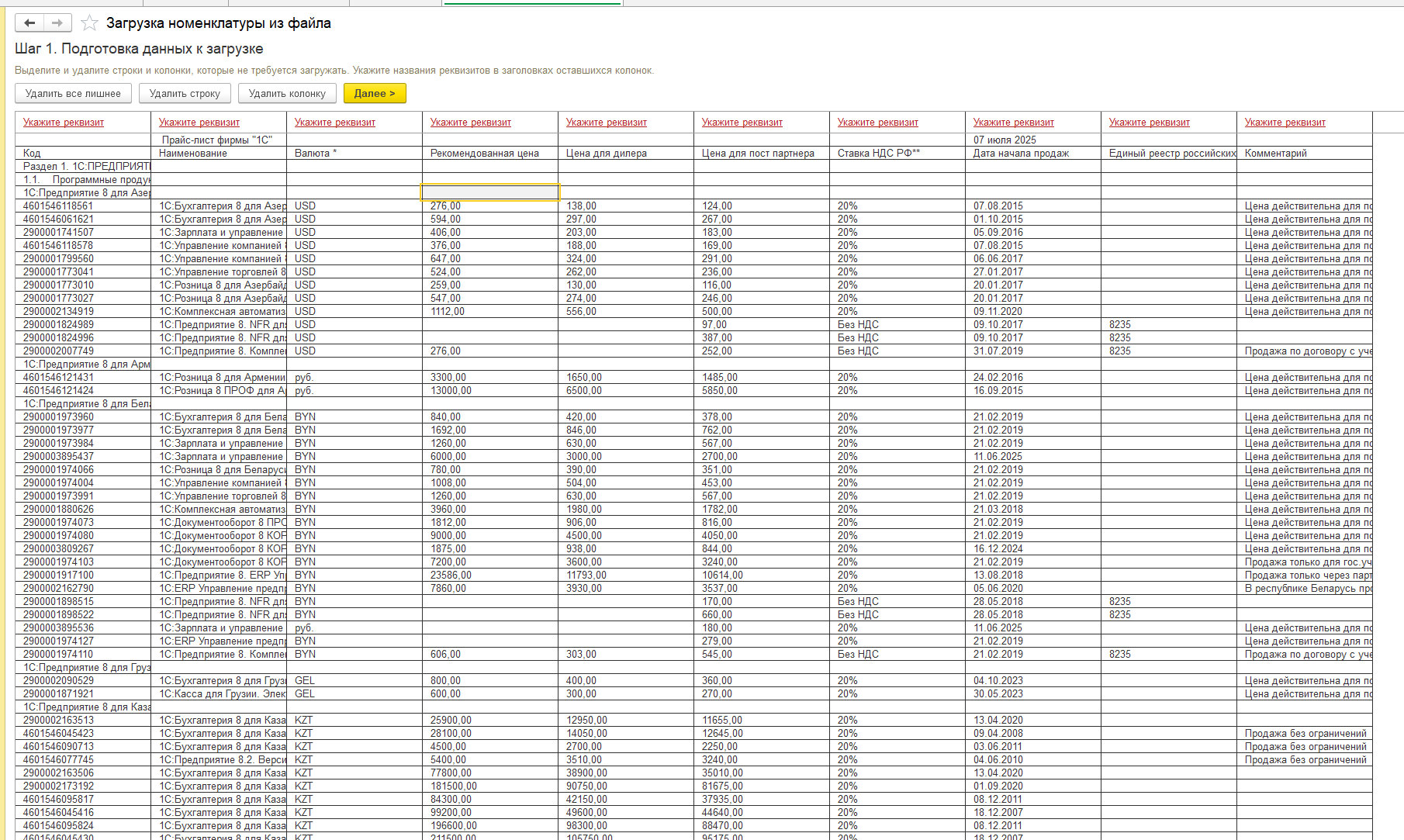This screenshot has width=1404, height=840.
Task: Choose attribute link above Ставка НДС РФ column
Action: (878, 123)
